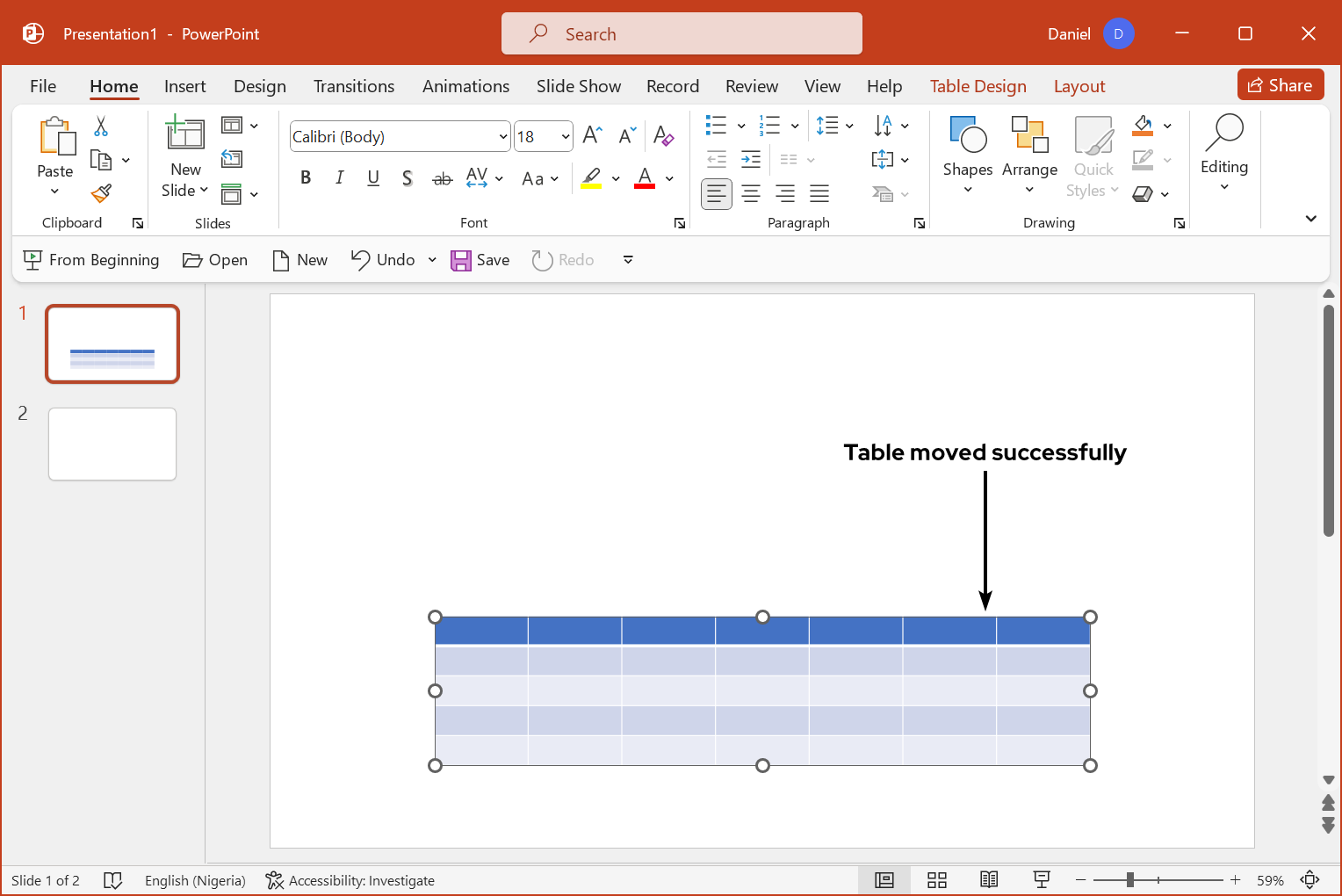
Task: Open the Calibri (Body) font dropdown
Action: pos(503,137)
